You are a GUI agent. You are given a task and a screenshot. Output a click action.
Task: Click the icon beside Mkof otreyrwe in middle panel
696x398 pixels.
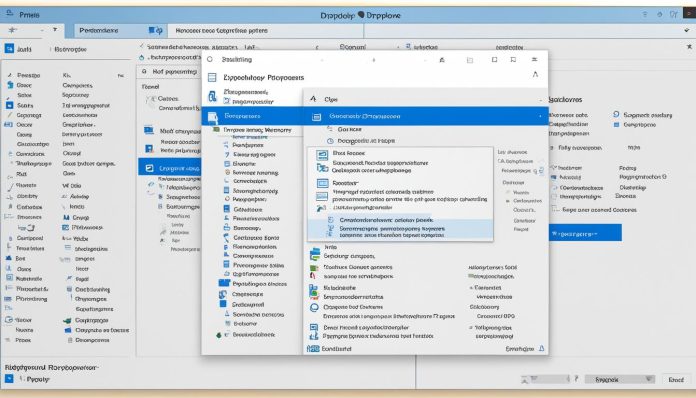click(x=149, y=130)
